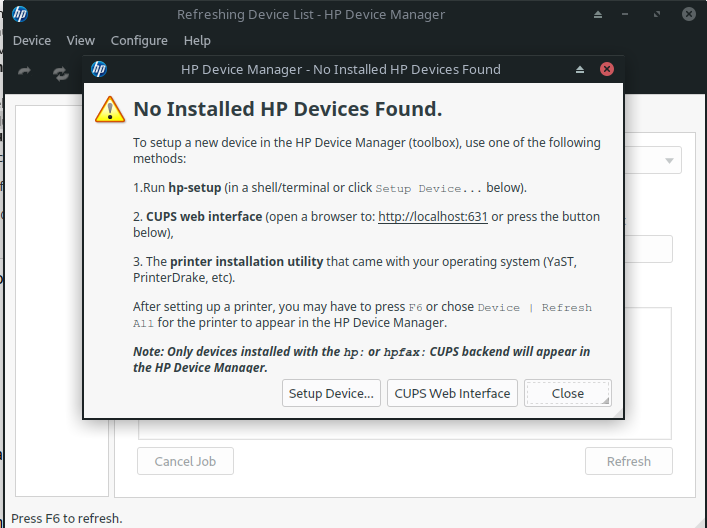The image size is (707, 528).
Task: Close the dialog with the red X
Action: pos(607,70)
